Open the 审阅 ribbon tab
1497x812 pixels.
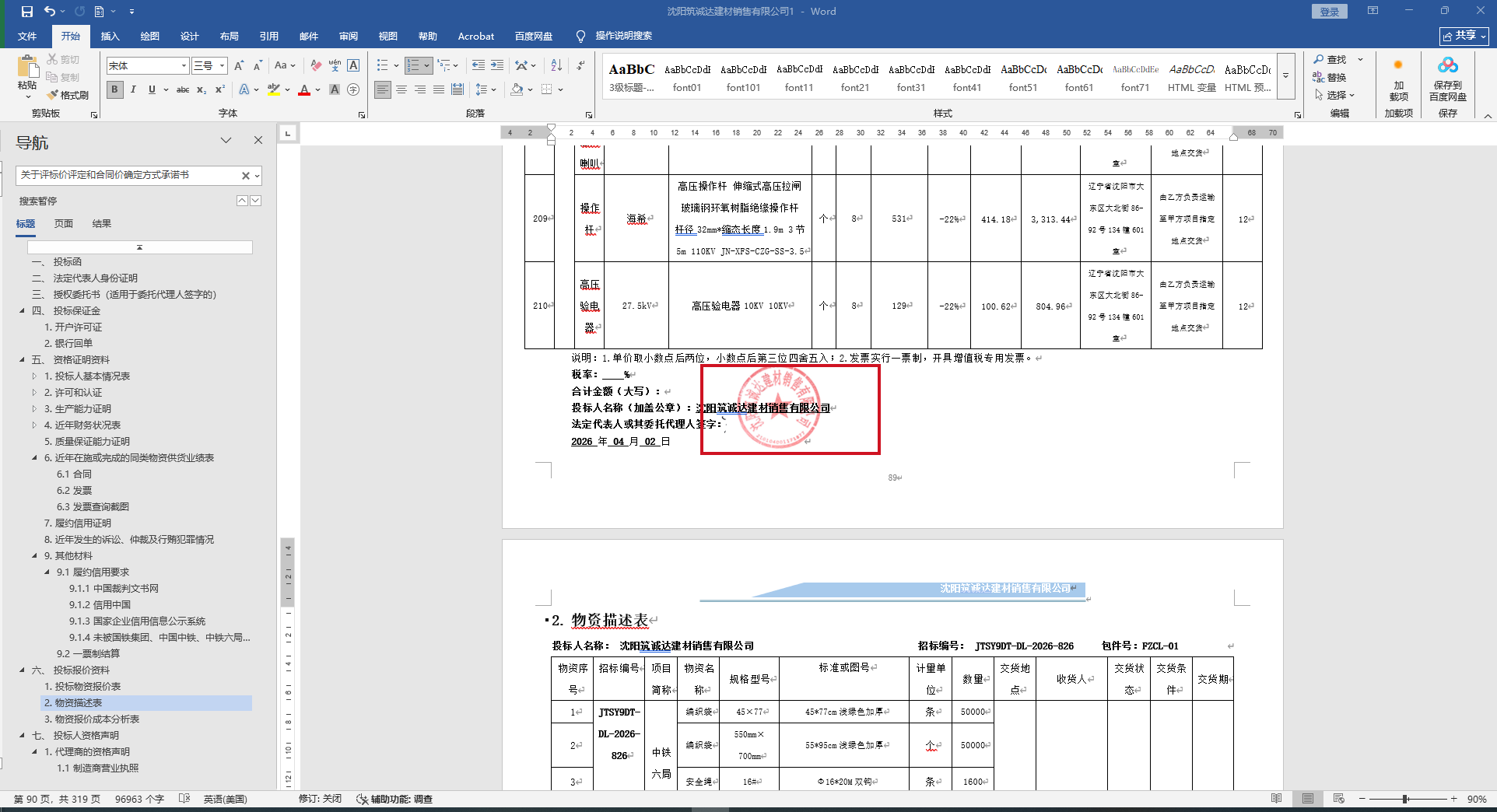click(349, 37)
